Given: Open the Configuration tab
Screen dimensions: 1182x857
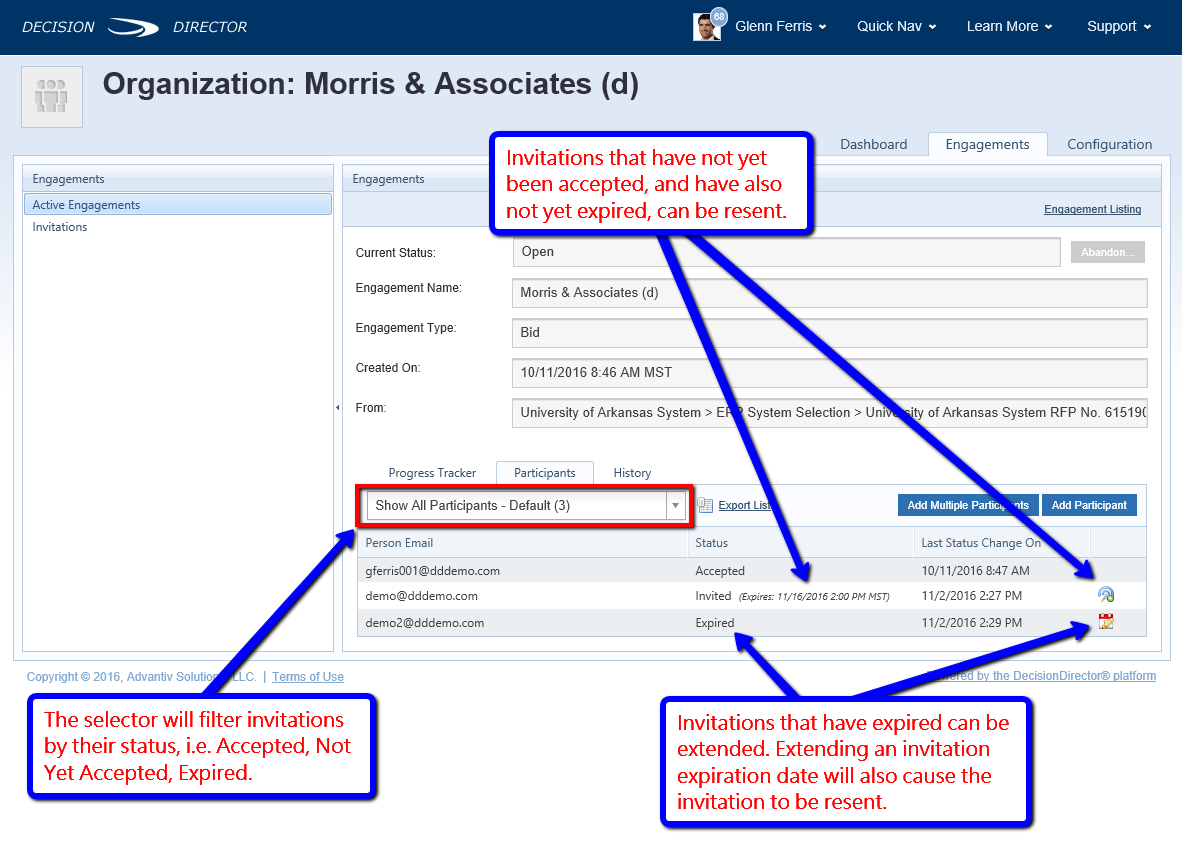Looking at the screenshot, I should coord(1109,144).
